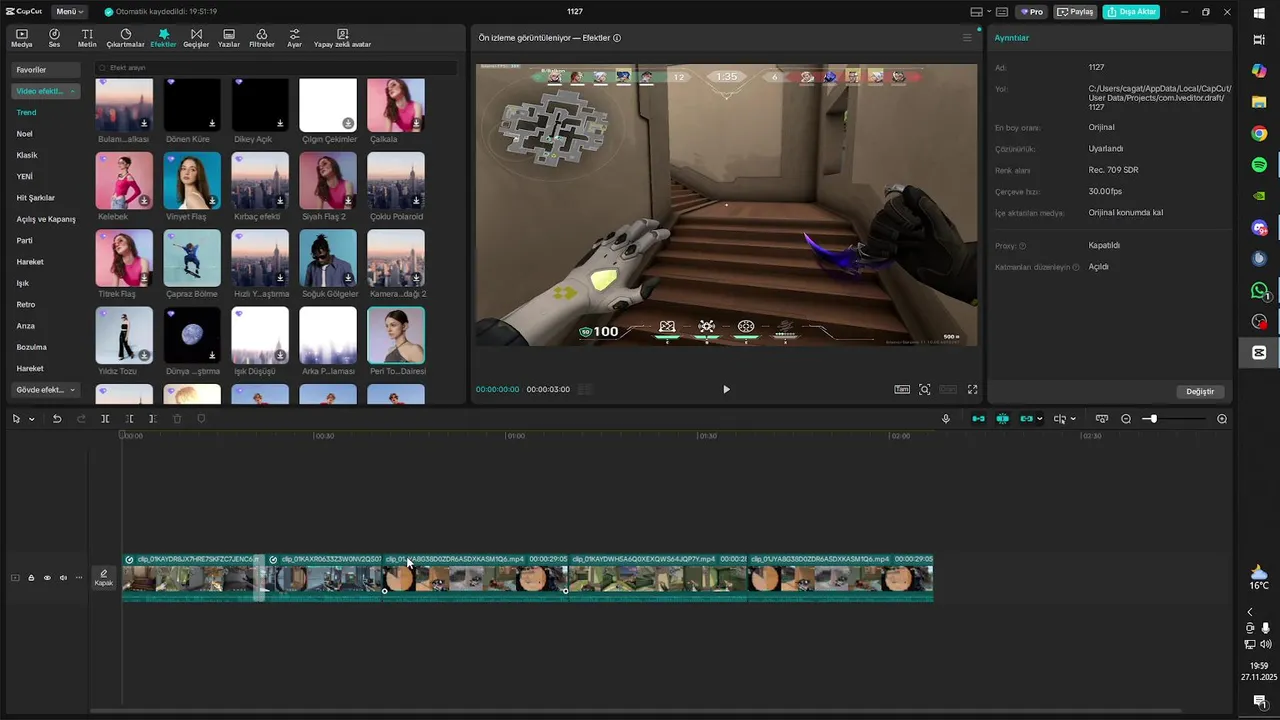
Task: Click the undo icon in timeline toolbar
Action: coord(57,419)
